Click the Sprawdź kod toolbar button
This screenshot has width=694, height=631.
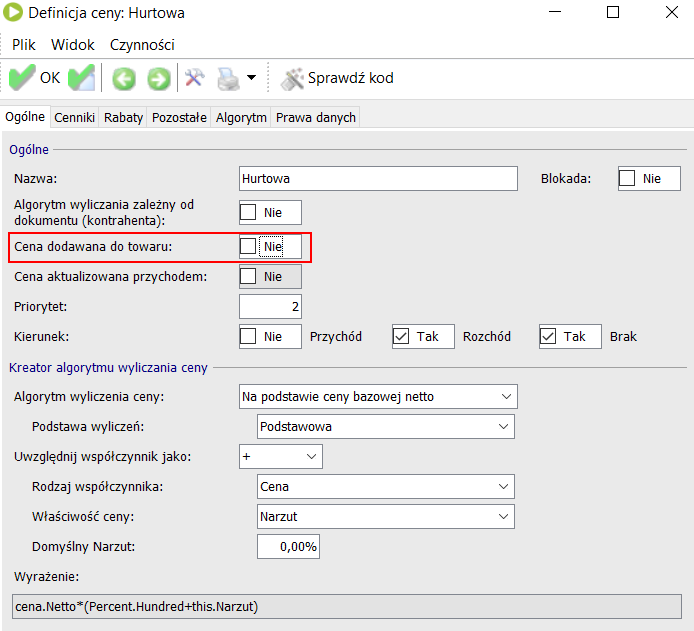coord(337,78)
